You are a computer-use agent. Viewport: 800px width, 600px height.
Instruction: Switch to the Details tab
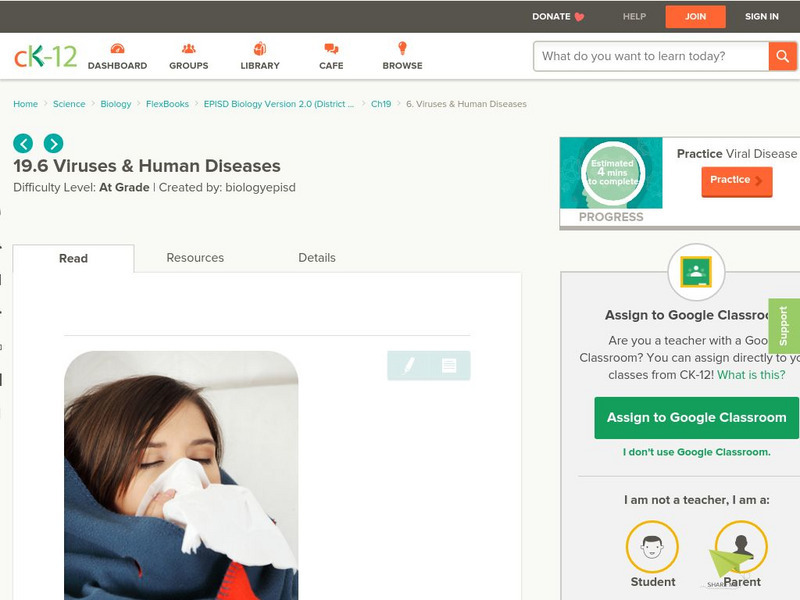point(319,258)
